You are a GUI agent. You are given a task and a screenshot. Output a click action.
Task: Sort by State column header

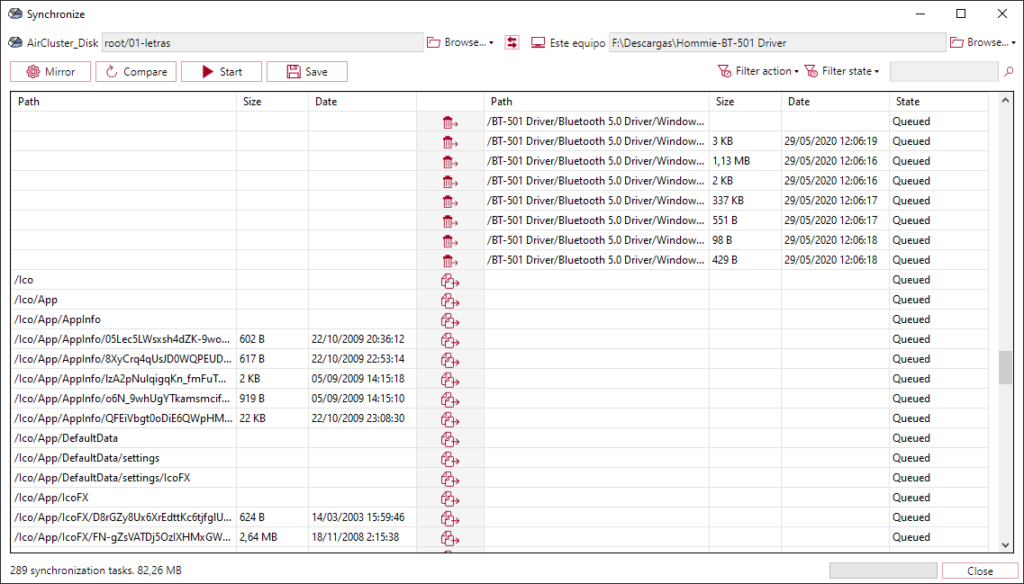coord(938,101)
